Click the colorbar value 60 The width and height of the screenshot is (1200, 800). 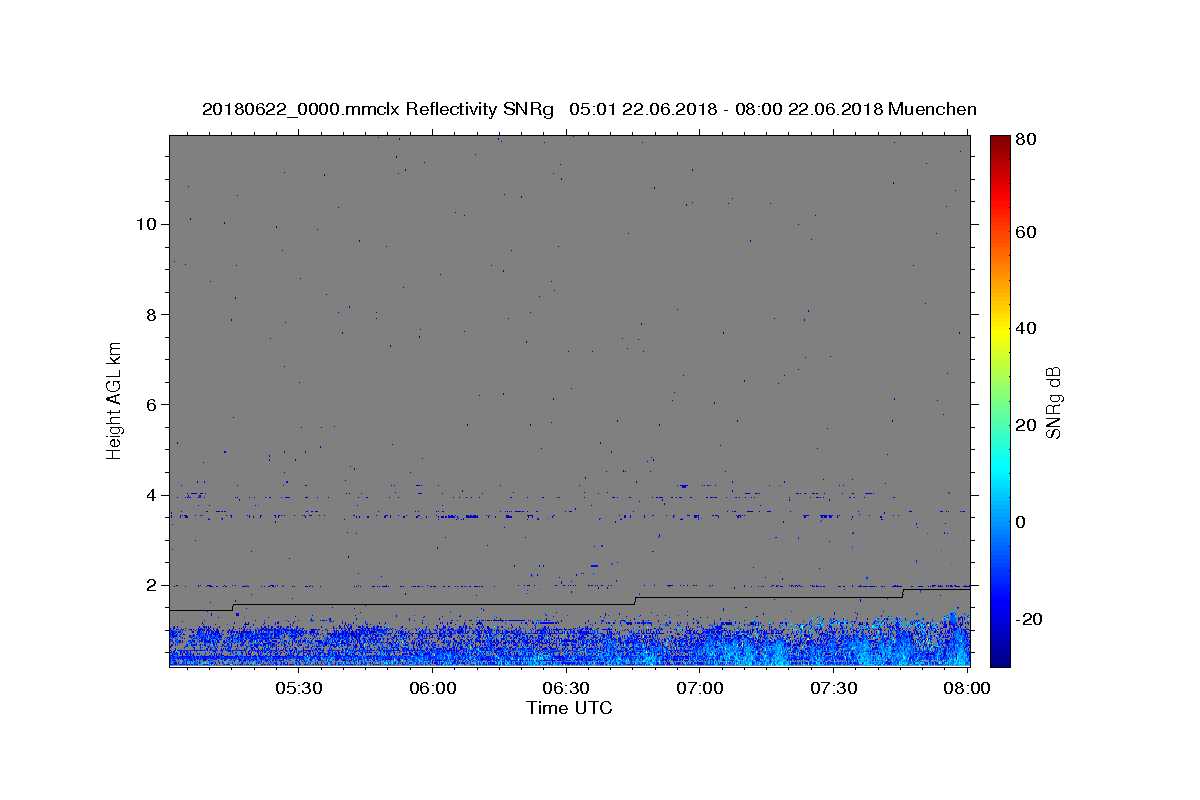pos(1026,232)
